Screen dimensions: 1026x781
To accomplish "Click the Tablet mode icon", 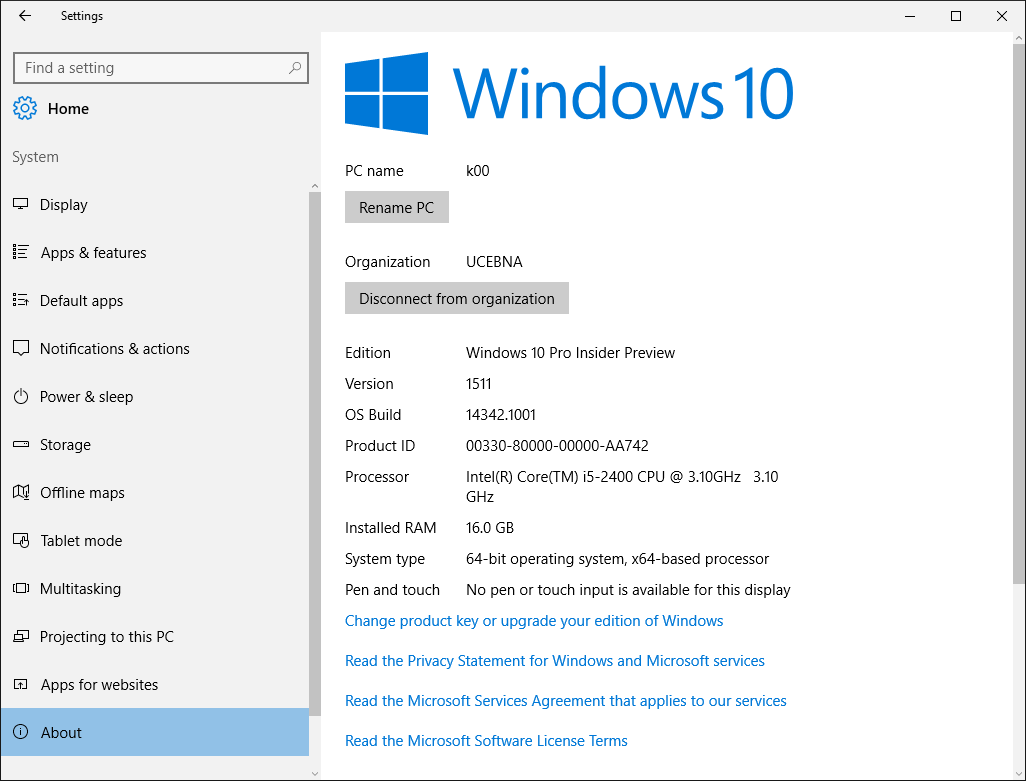I will pos(21,540).
